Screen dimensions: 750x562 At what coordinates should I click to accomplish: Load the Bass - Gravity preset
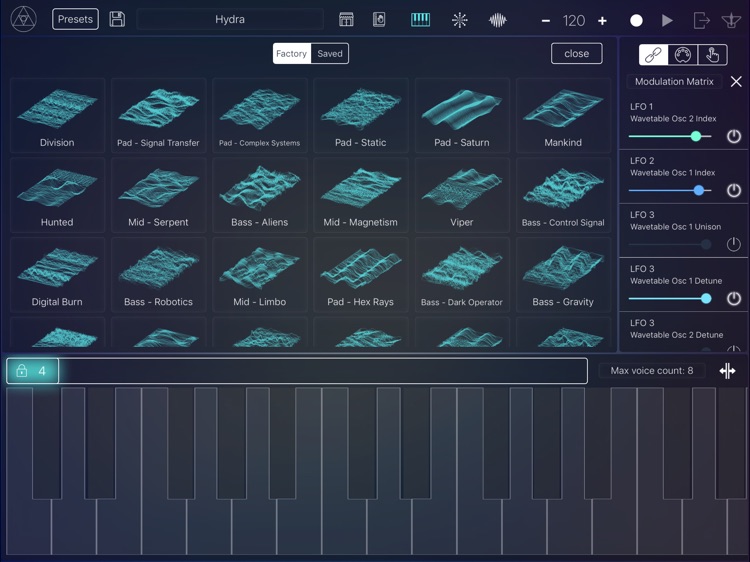[563, 275]
